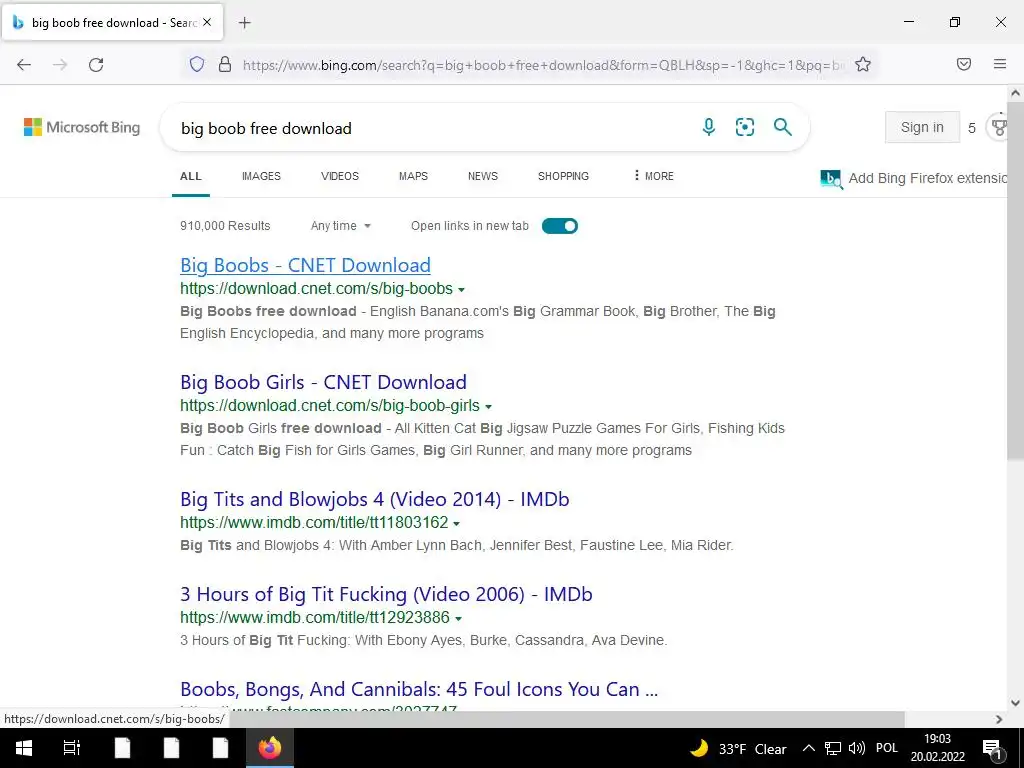The height and width of the screenshot is (768, 1024).
Task: Open the notification center icon
Action: (992, 748)
